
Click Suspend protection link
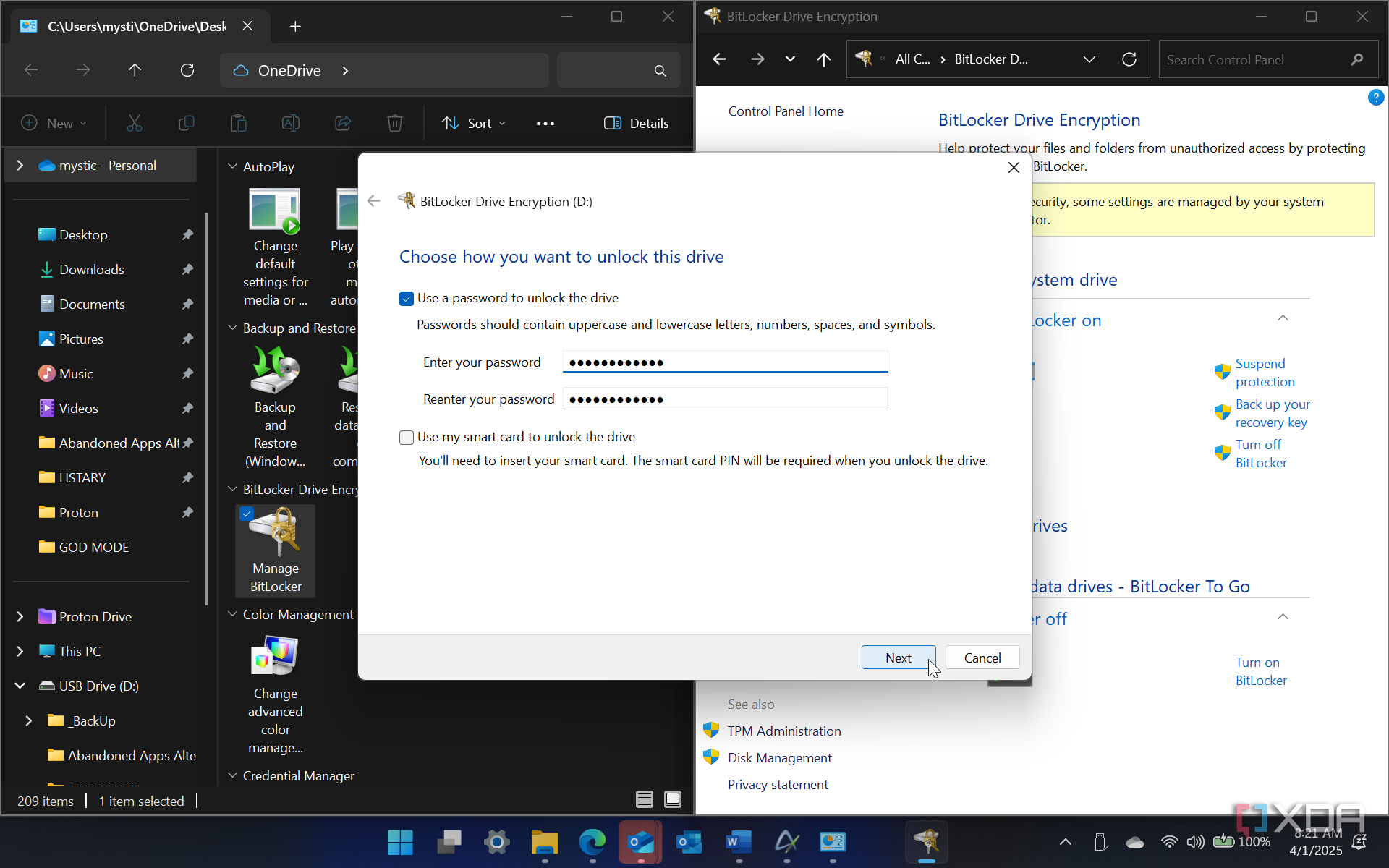(1265, 373)
